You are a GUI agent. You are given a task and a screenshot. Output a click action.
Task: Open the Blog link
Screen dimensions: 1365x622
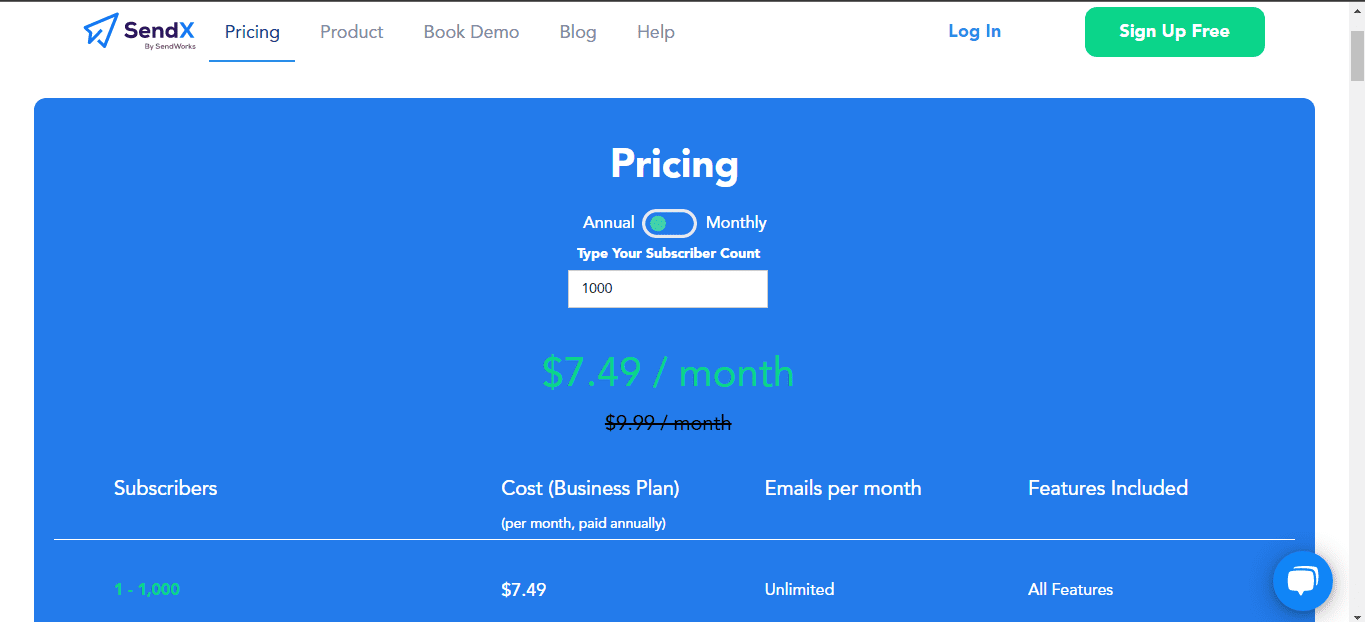coord(578,32)
